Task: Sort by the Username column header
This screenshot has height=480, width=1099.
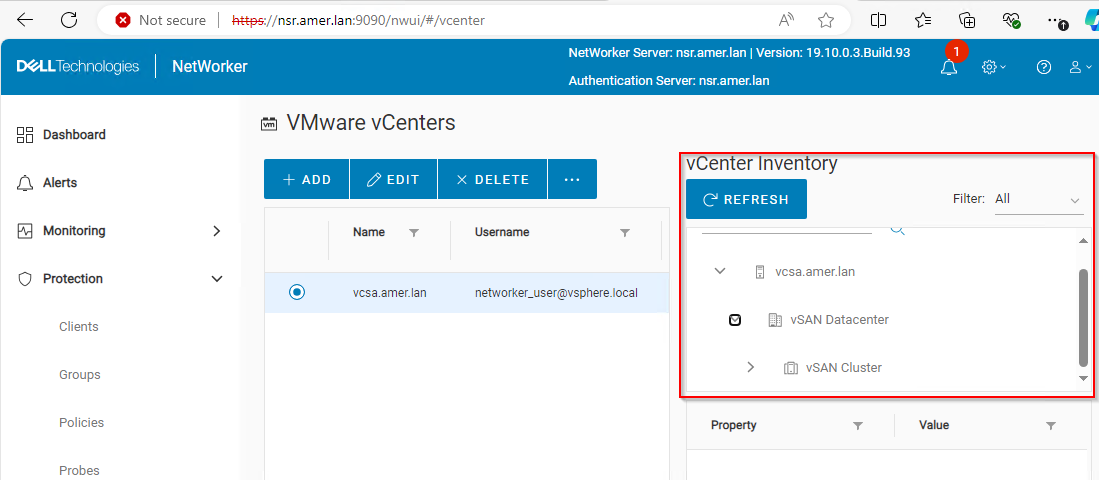Action: point(502,232)
